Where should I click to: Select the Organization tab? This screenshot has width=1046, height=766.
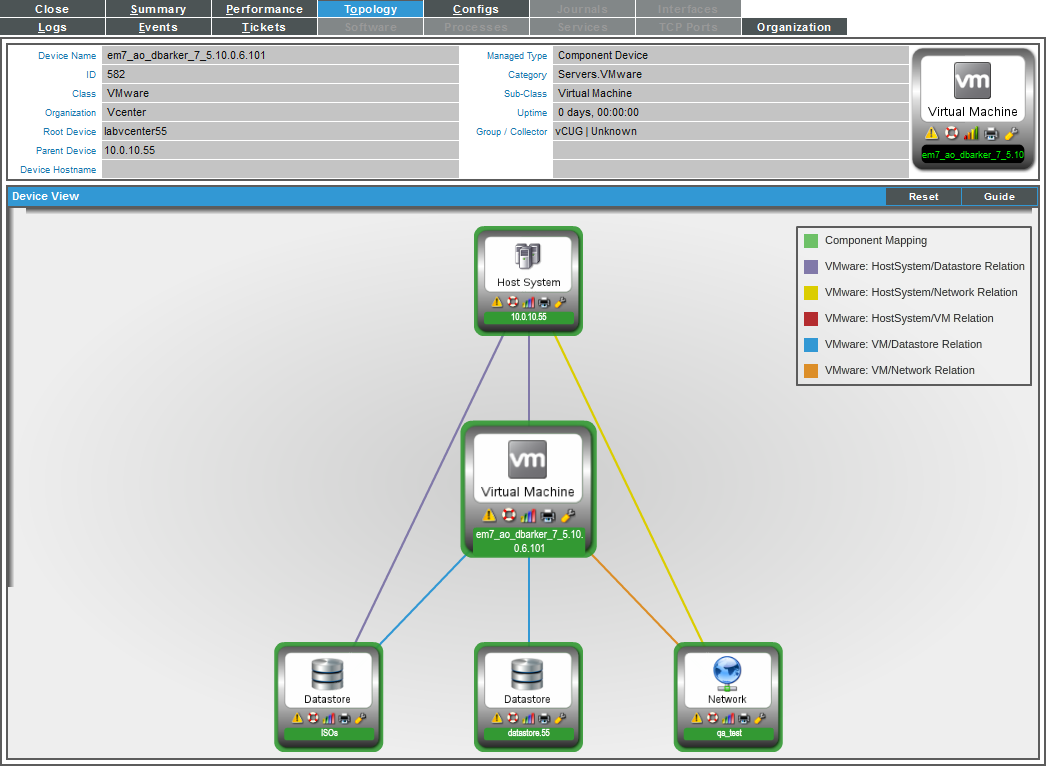pos(793,27)
